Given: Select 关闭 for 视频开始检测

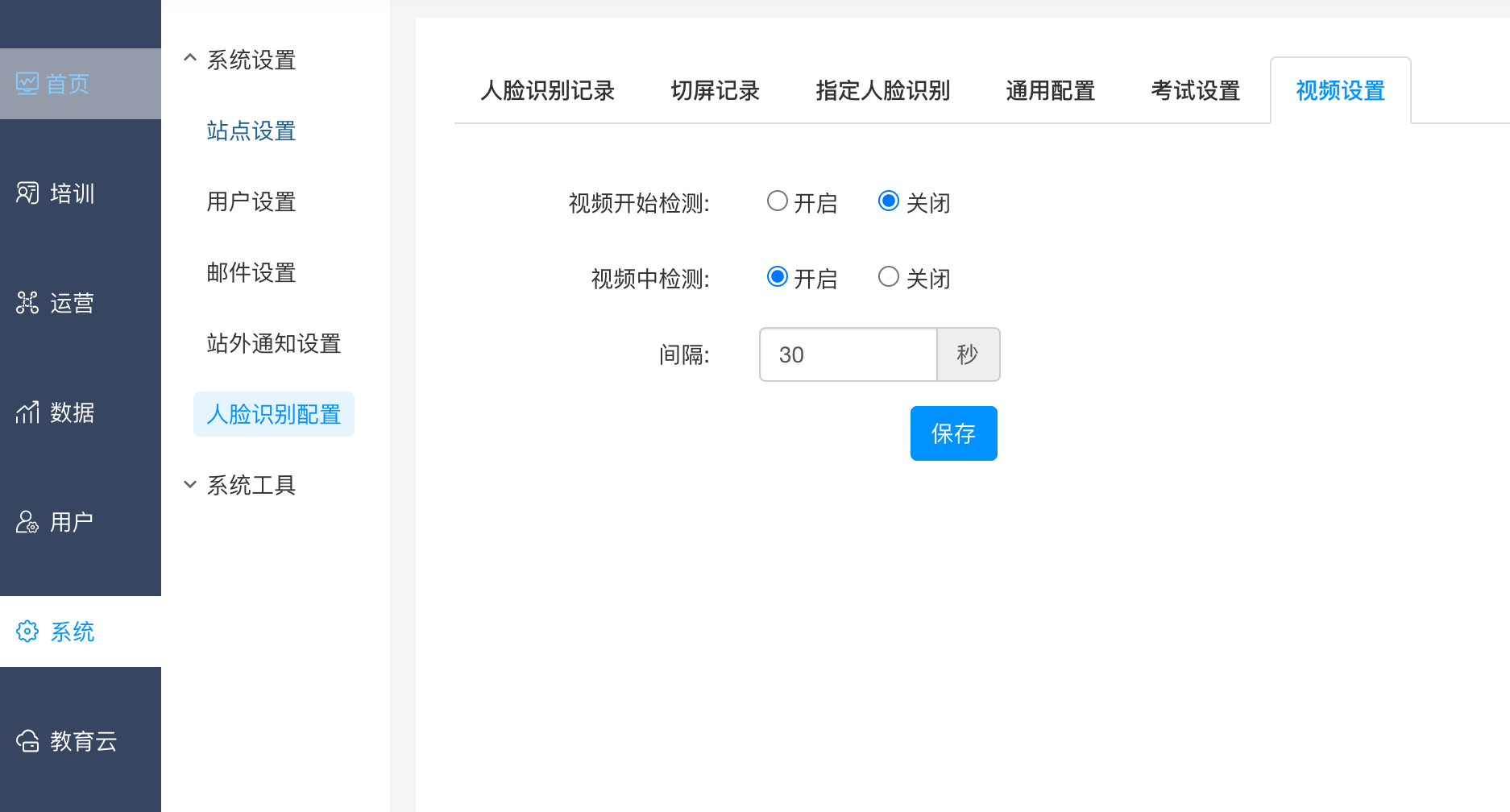Looking at the screenshot, I should [888, 201].
